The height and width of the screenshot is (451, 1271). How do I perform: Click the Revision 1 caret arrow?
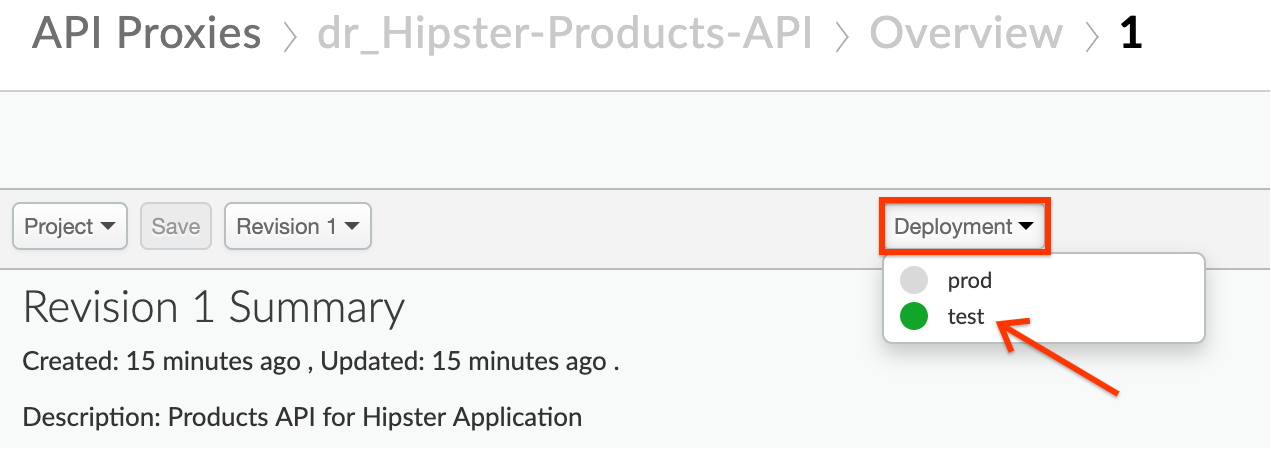point(351,227)
